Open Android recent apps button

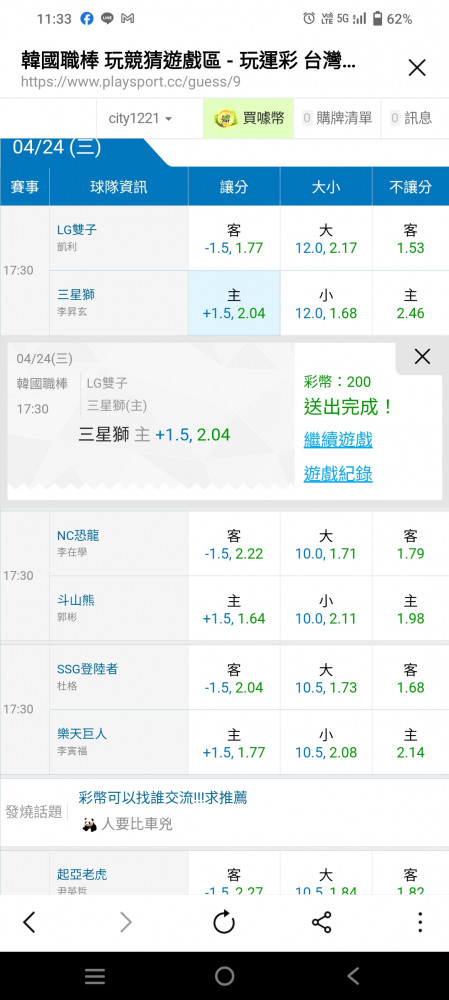coord(95,976)
